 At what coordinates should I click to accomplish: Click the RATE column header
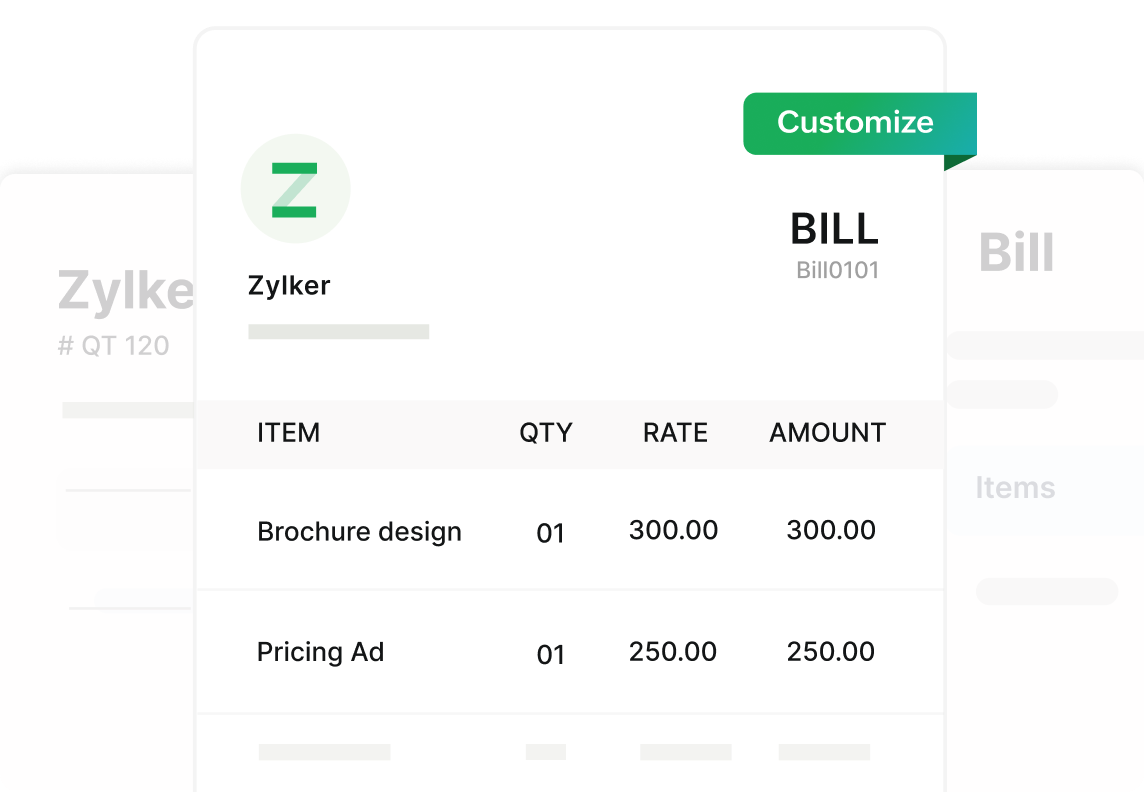point(675,432)
